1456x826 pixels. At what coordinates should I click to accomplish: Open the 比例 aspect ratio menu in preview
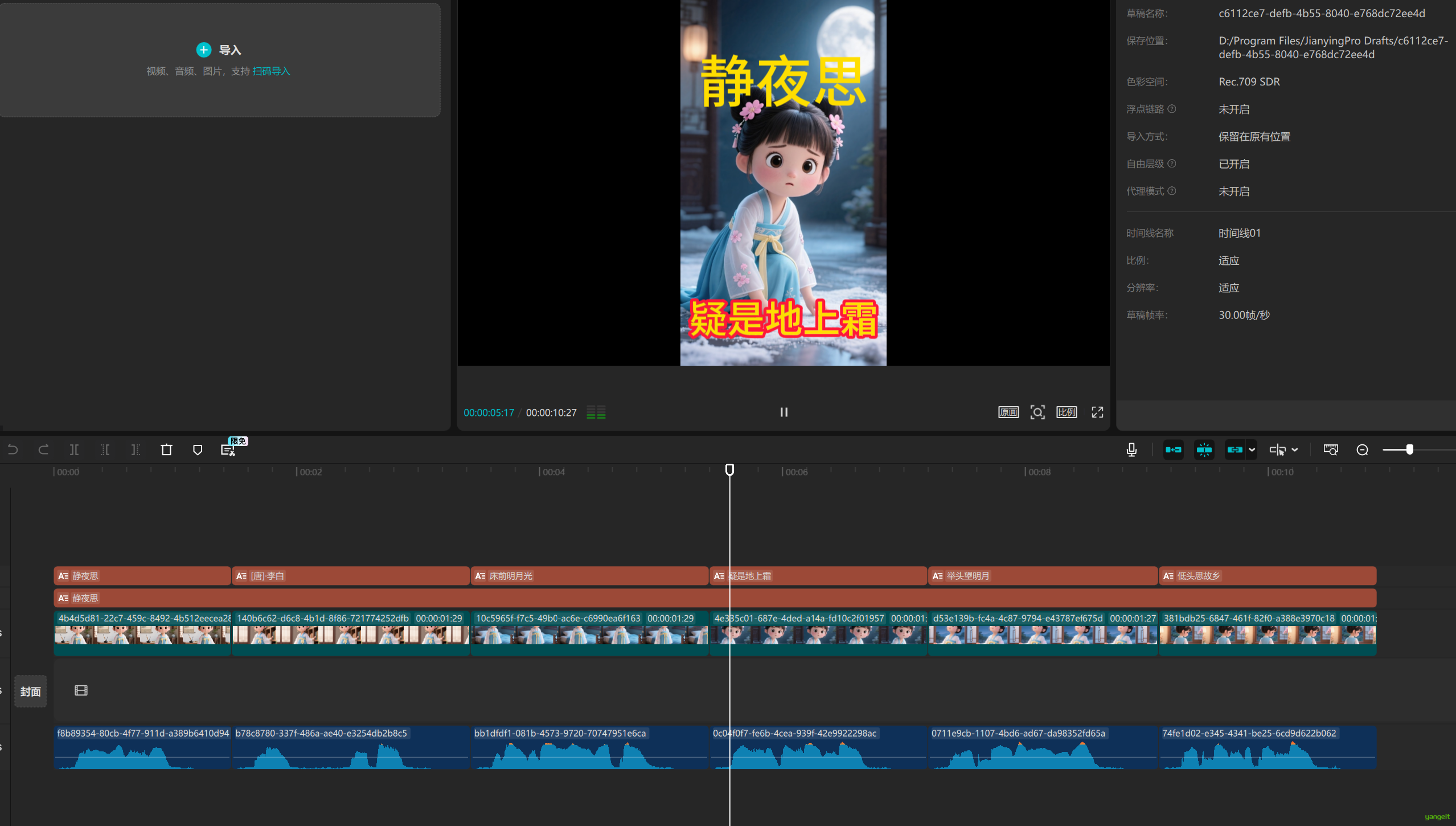tap(1067, 412)
